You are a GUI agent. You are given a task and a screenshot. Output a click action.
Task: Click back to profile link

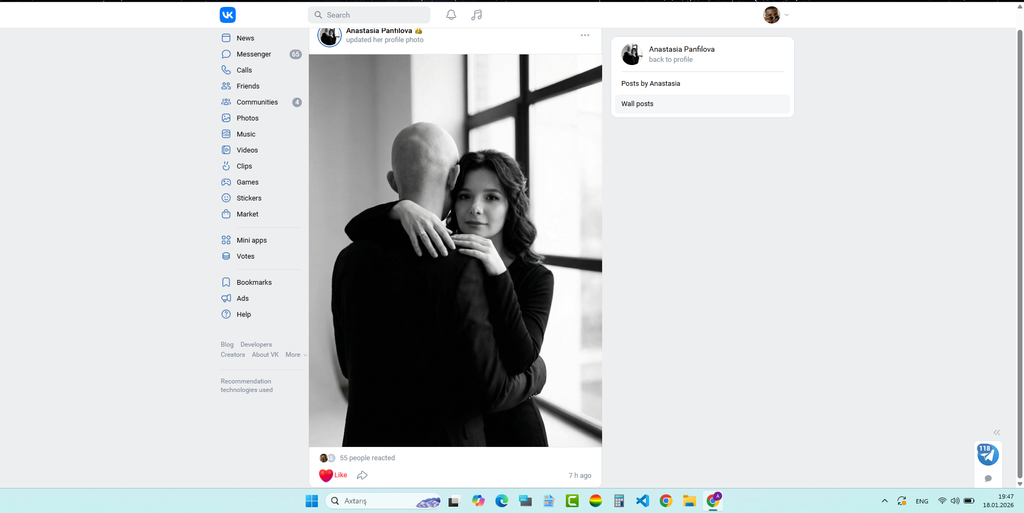671,59
